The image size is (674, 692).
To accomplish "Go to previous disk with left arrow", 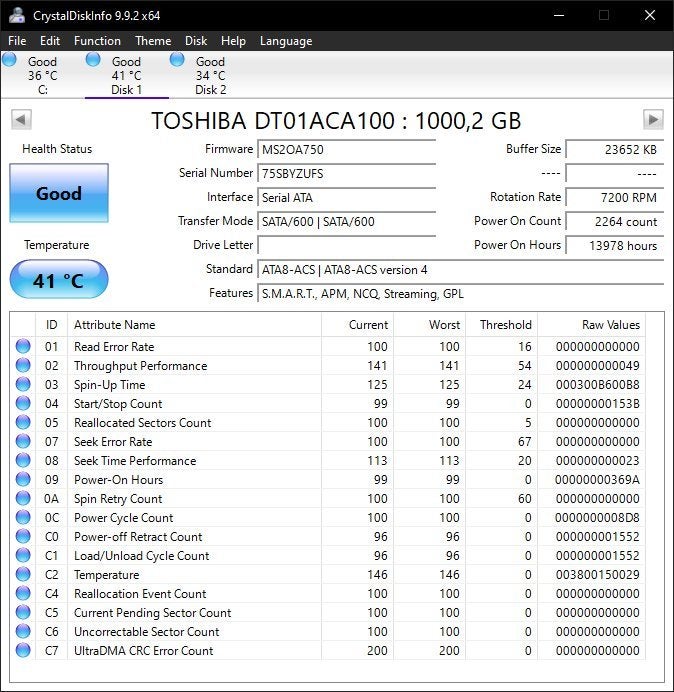I will [21, 120].
